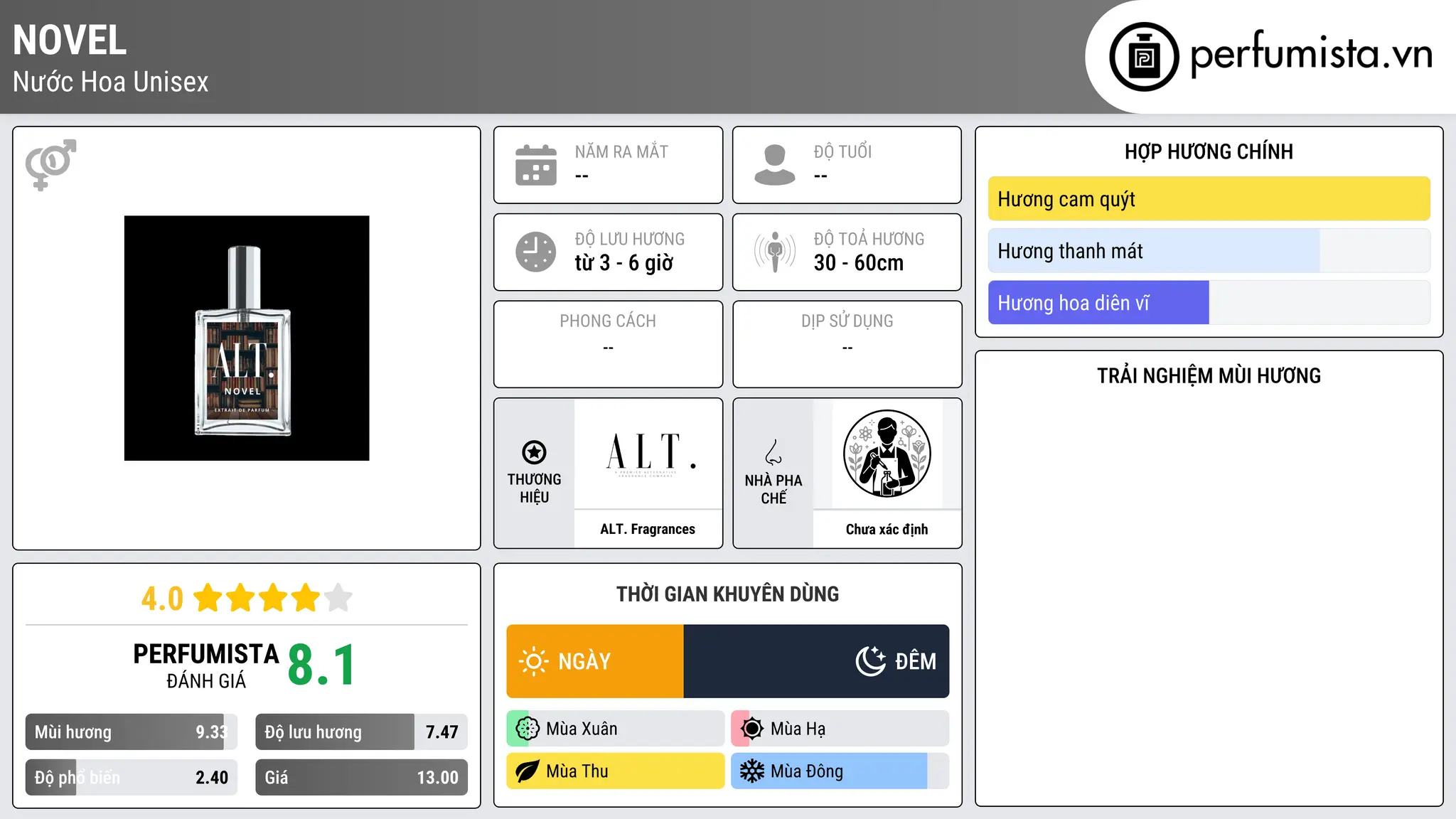Click the Phong cách label
Image resolution: width=1456 pixels, height=819 pixels.
pyautogui.click(x=608, y=321)
